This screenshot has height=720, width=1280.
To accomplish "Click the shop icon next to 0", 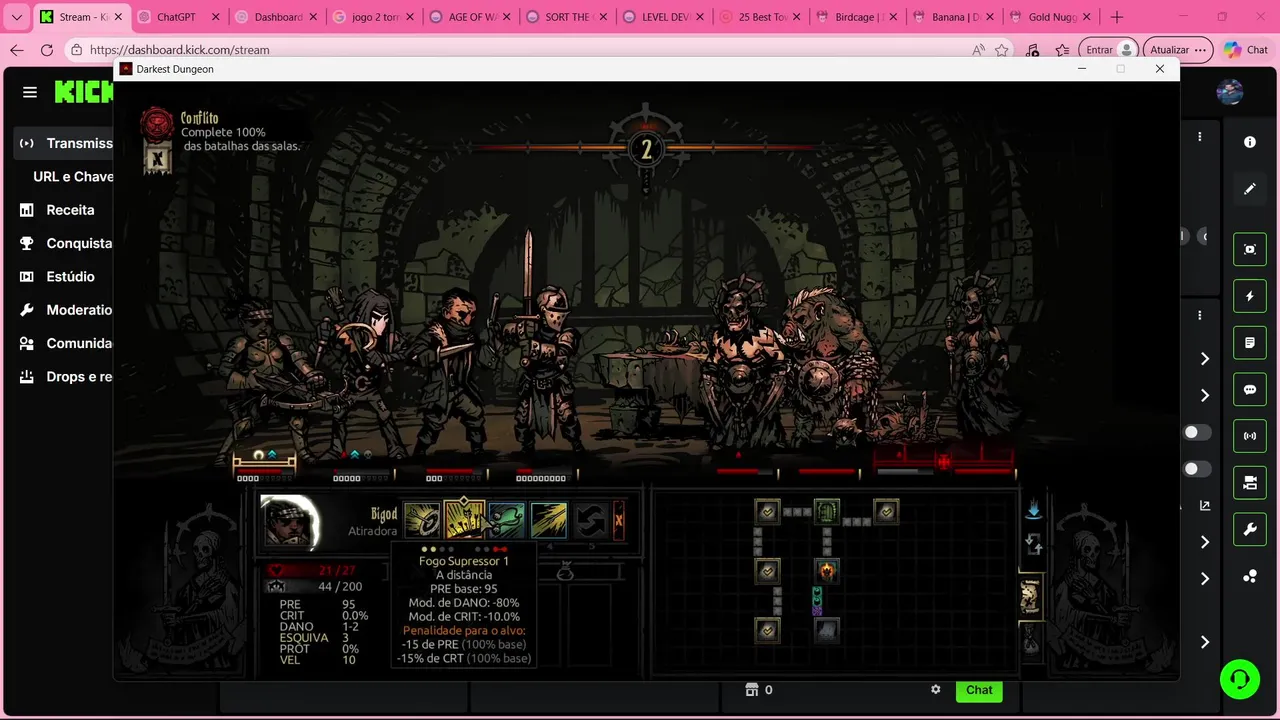I will pos(752,690).
